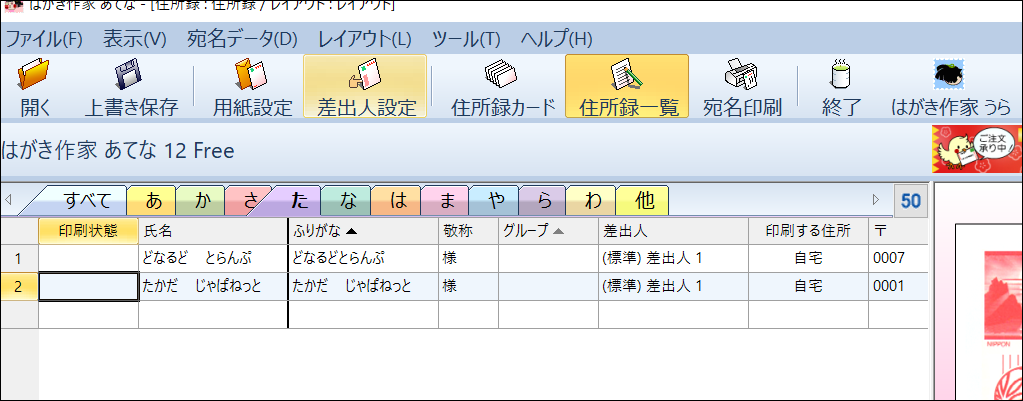Click the postcard preview thumbnail
1023x401 pixels.
(x=989, y=313)
